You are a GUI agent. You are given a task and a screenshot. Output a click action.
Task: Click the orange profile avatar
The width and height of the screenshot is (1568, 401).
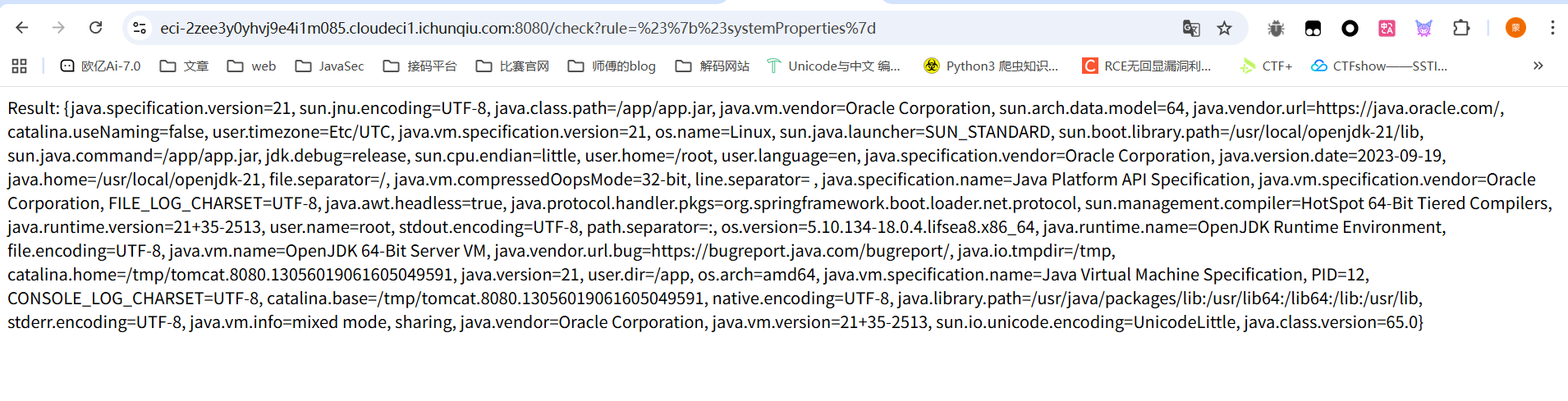1515,28
